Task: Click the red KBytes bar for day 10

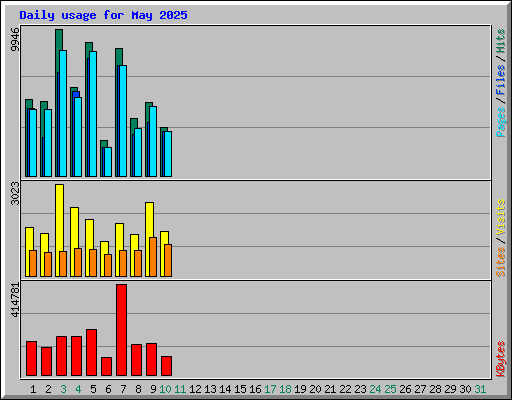Action: click(166, 366)
